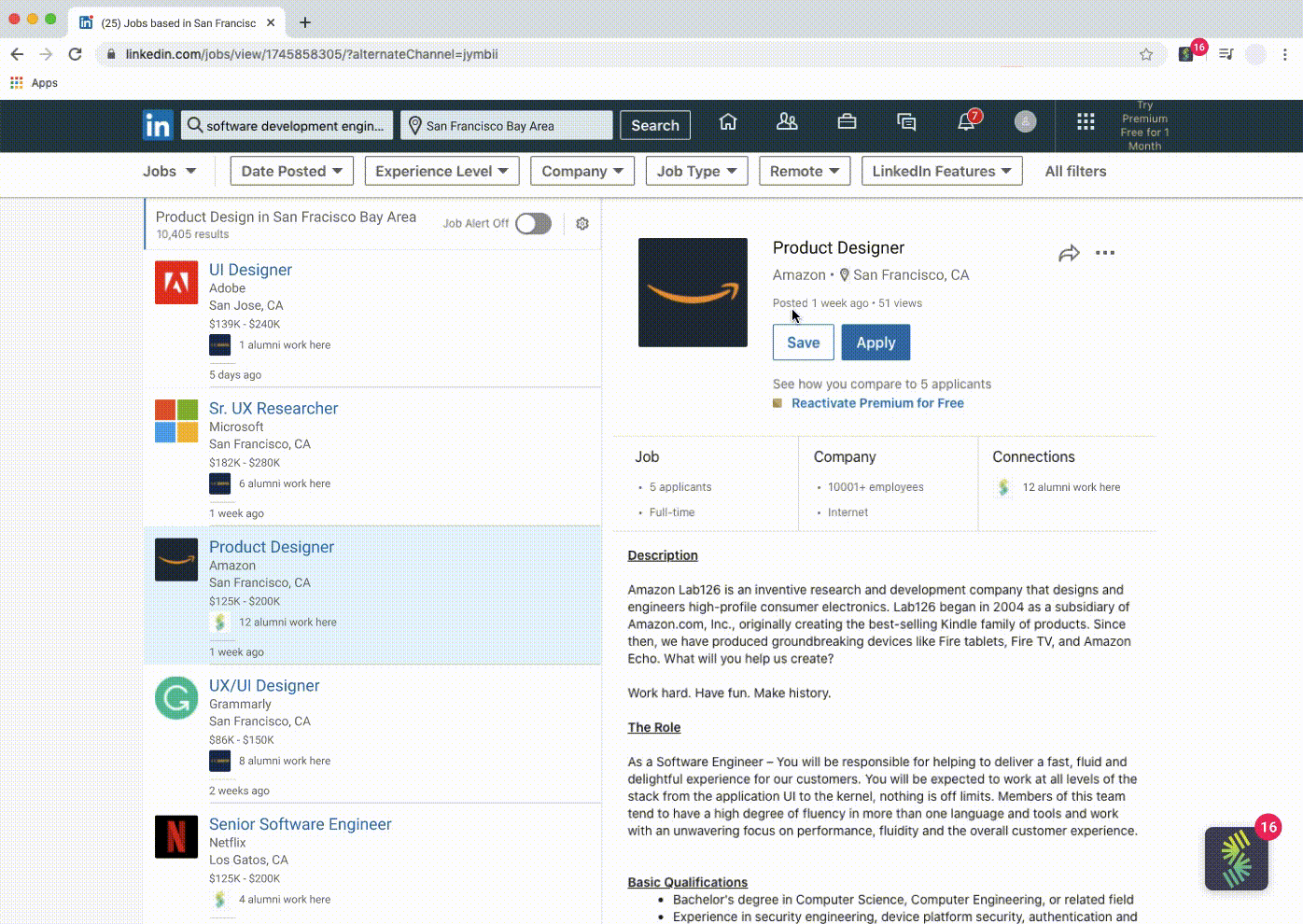Click the San Francisco Bay Area location field

(x=507, y=125)
